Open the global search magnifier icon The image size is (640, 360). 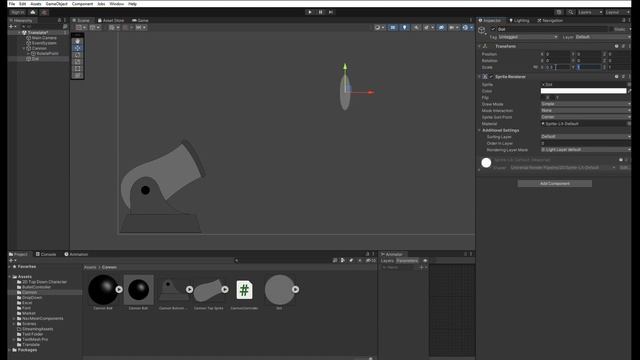coord(571,12)
